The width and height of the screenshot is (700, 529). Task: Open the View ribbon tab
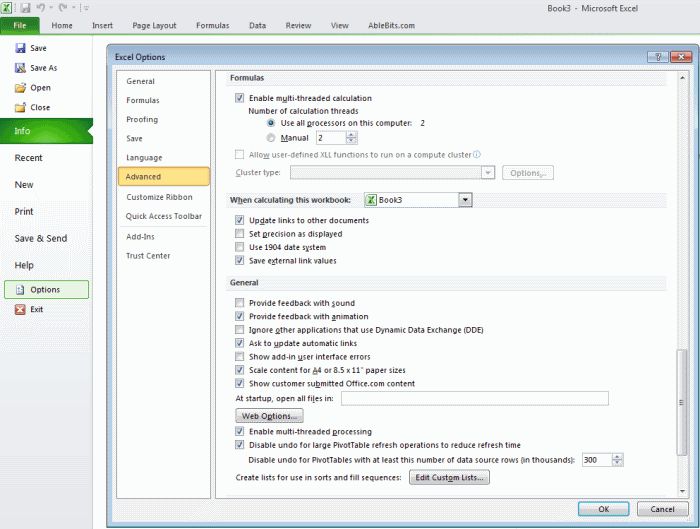coord(339,25)
